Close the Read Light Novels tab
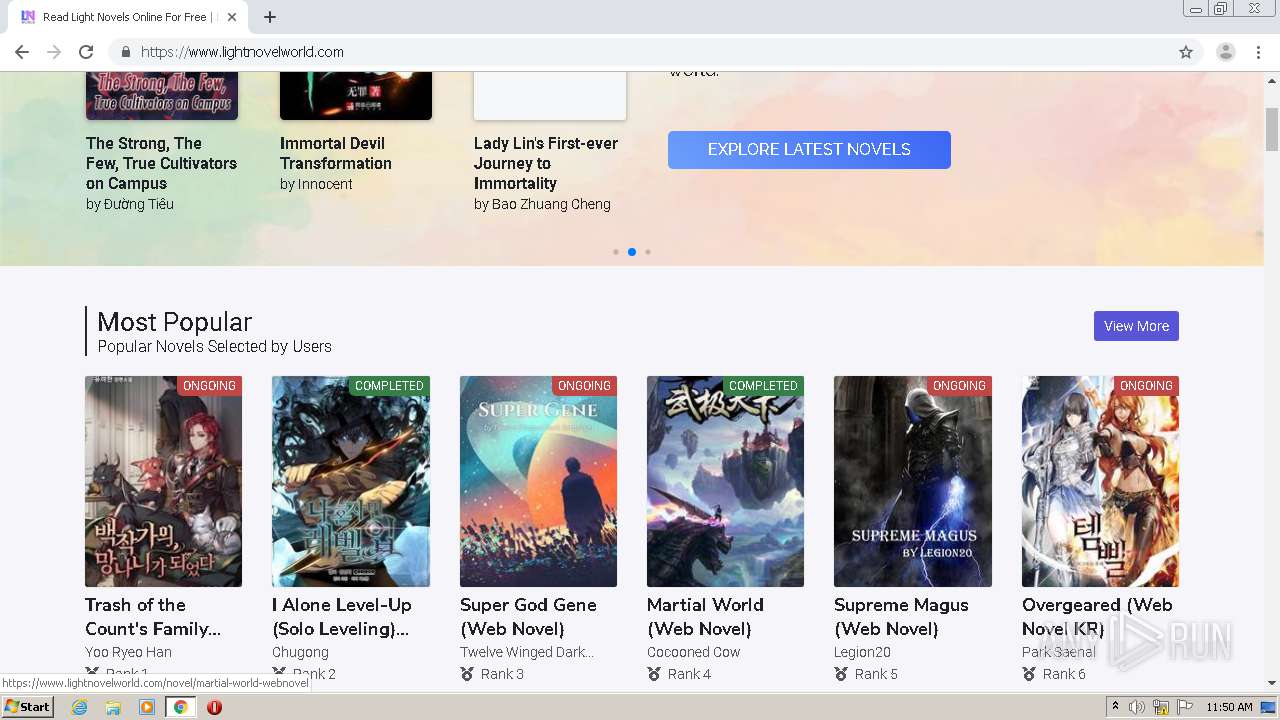Viewport: 1280px width, 720px height. pos(232,17)
